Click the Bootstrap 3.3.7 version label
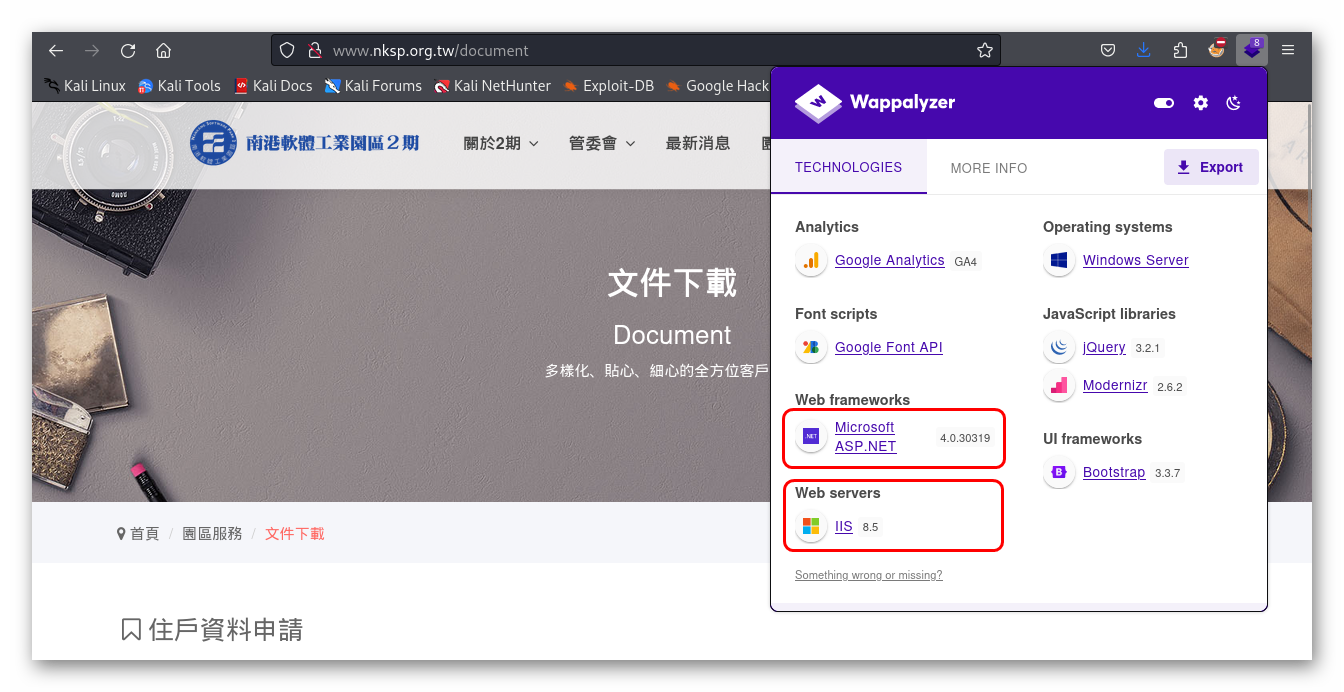Image resolution: width=1344 pixels, height=692 pixels. tap(1167, 473)
